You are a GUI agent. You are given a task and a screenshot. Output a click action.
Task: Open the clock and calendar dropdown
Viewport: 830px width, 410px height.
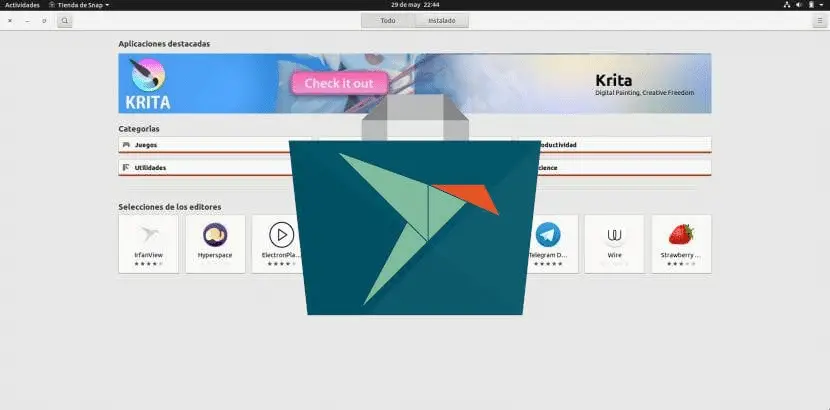pyautogui.click(x=414, y=5)
